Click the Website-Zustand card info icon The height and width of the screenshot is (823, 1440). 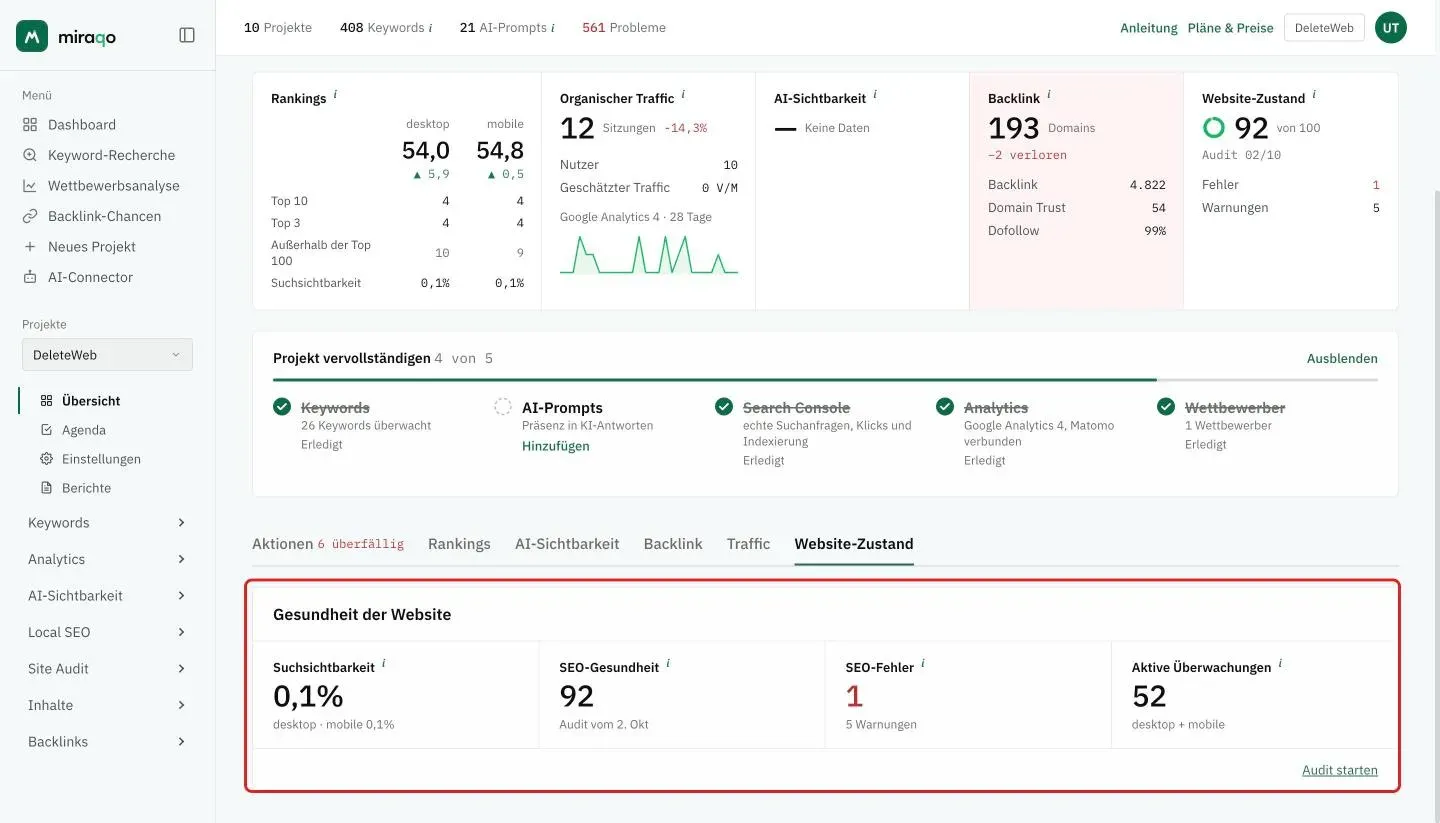(1314, 95)
